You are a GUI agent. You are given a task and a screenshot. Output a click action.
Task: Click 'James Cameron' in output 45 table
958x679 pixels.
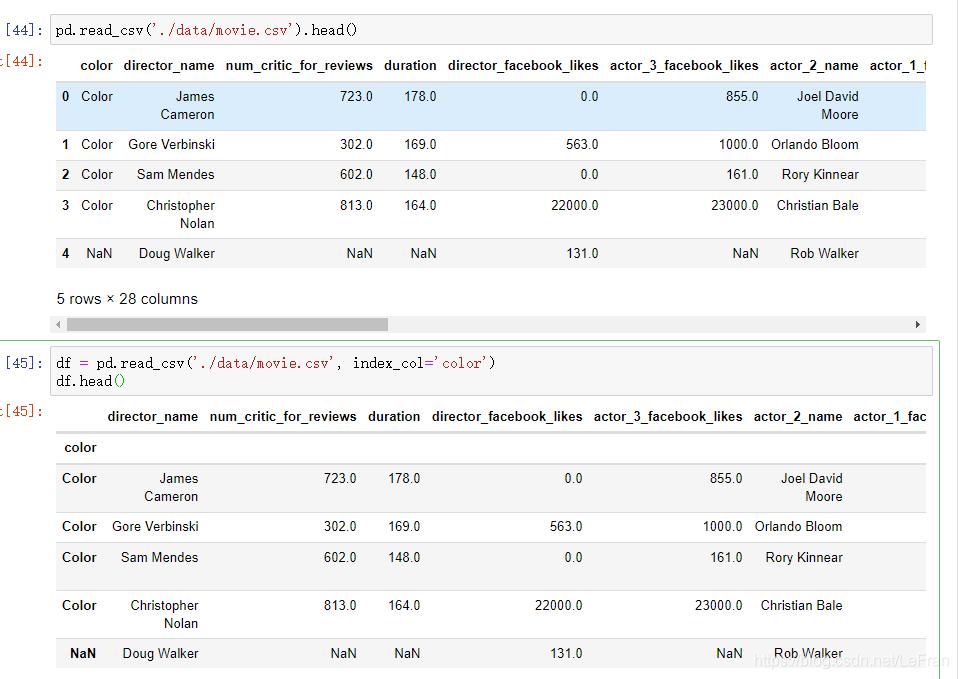click(x=171, y=488)
